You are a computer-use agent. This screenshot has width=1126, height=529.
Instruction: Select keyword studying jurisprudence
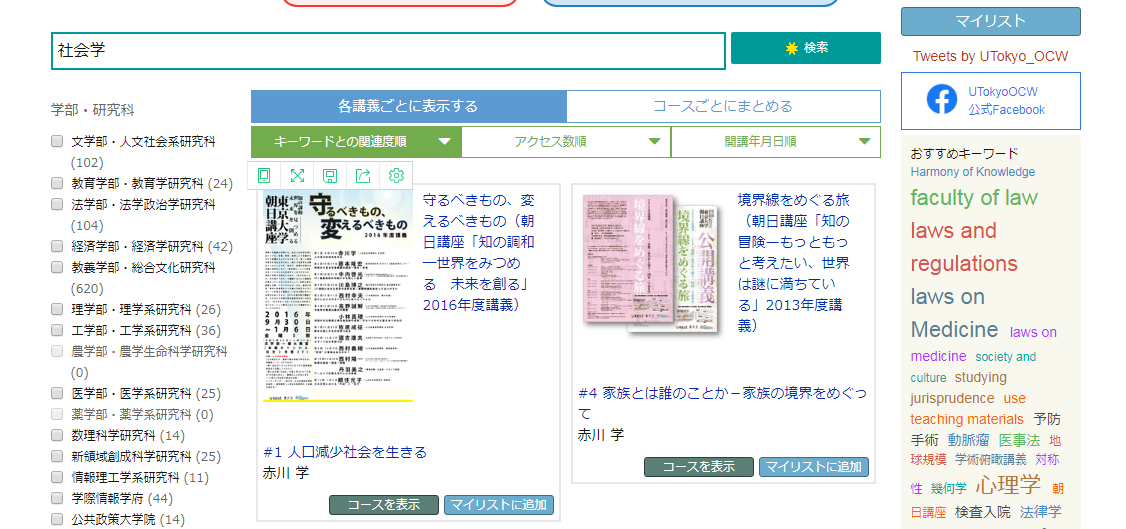[x=959, y=388]
